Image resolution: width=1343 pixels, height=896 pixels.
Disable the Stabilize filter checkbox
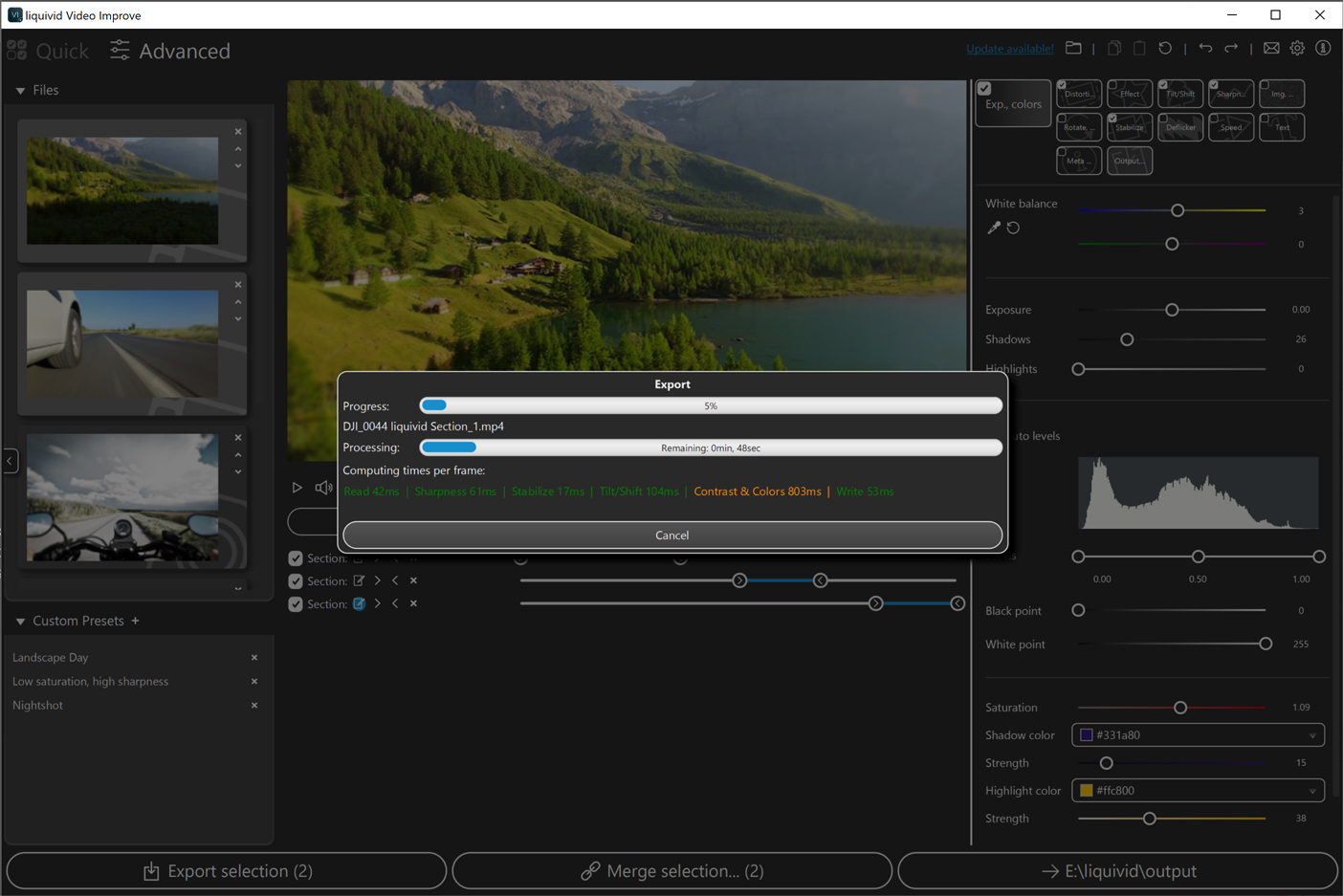tap(1114, 119)
